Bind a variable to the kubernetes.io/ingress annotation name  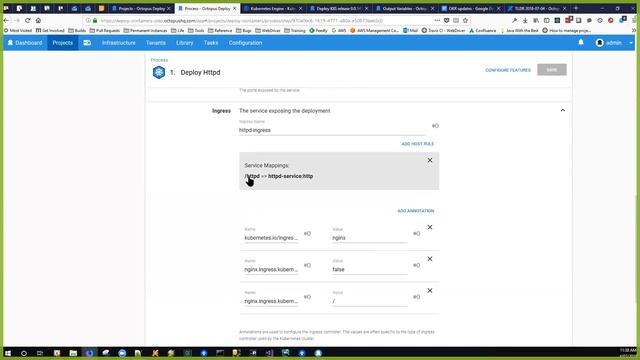[307, 233]
